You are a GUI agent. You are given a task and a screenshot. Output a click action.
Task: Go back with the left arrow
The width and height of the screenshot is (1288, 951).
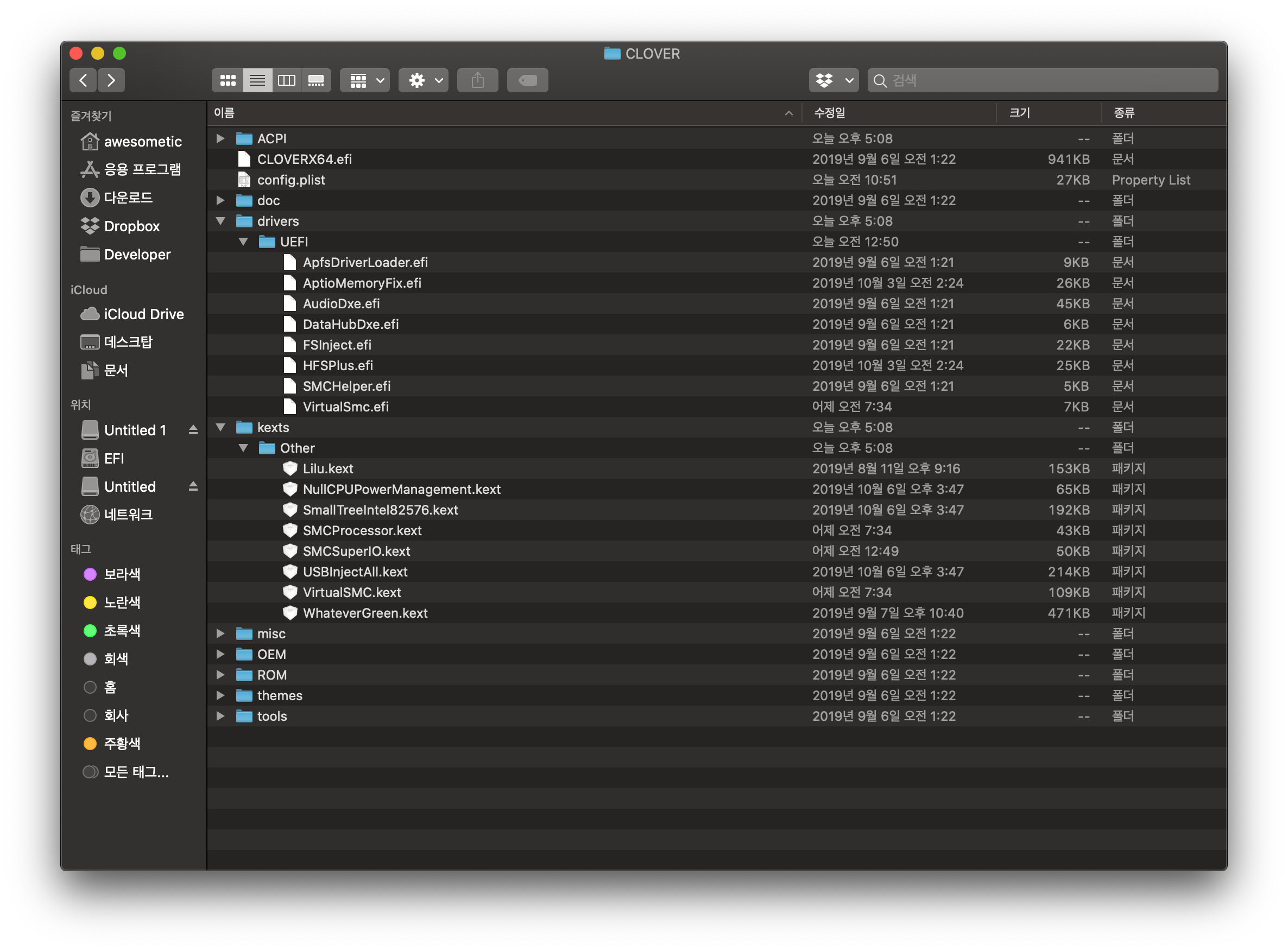[84, 80]
